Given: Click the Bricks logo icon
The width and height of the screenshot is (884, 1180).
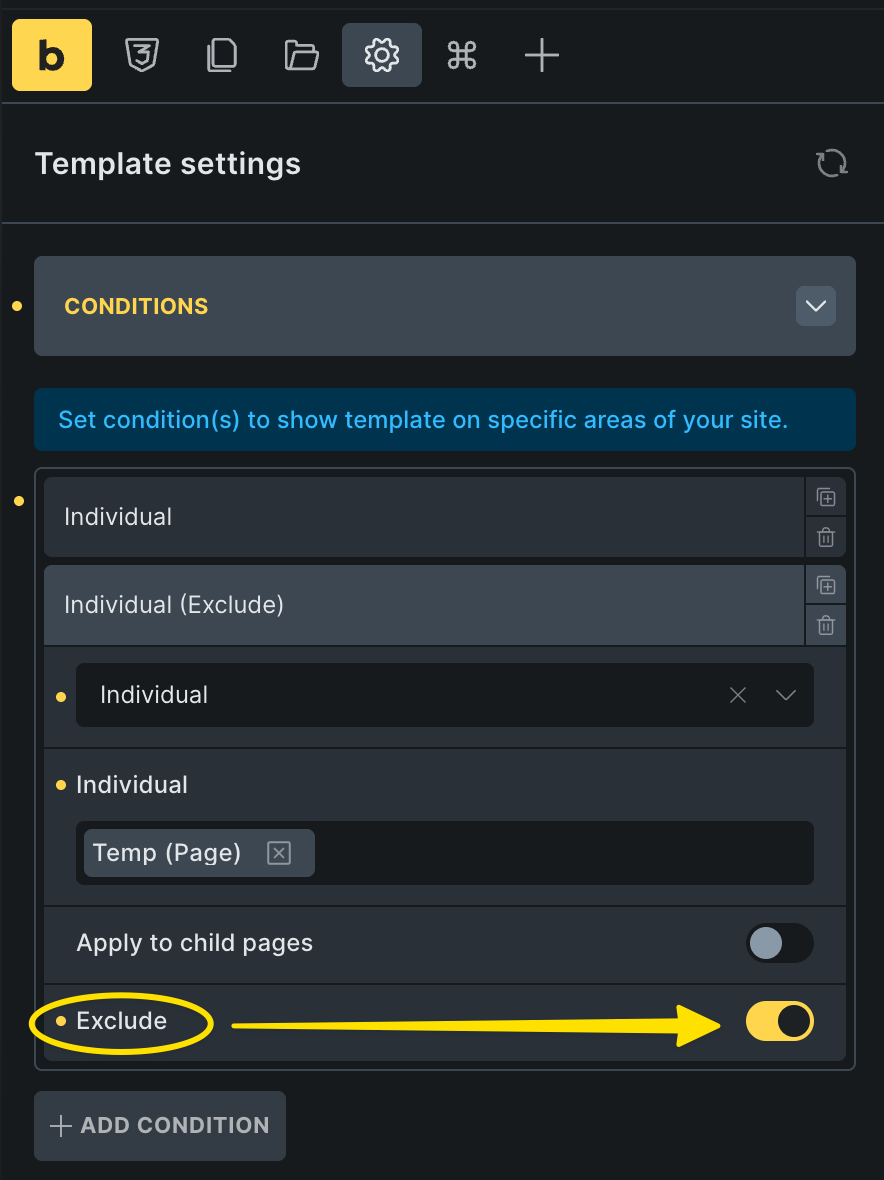Looking at the screenshot, I should coord(52,56).
